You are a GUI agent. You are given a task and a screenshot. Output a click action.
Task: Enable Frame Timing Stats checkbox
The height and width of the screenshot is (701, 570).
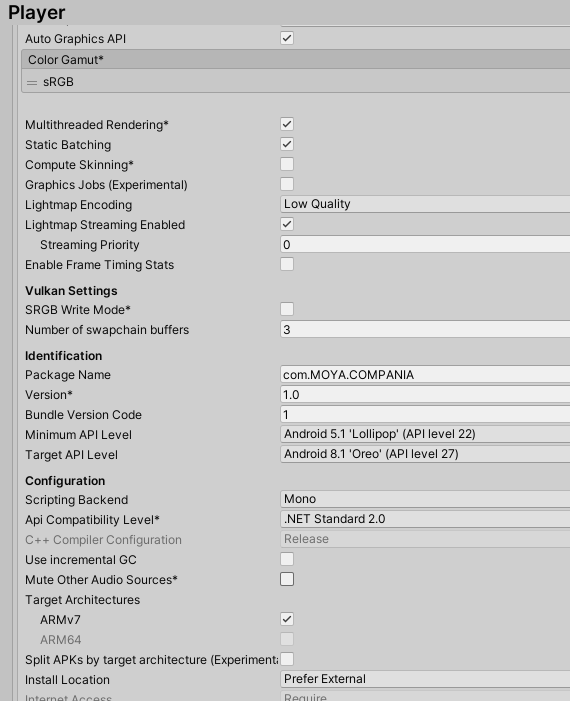click(287, 264)
